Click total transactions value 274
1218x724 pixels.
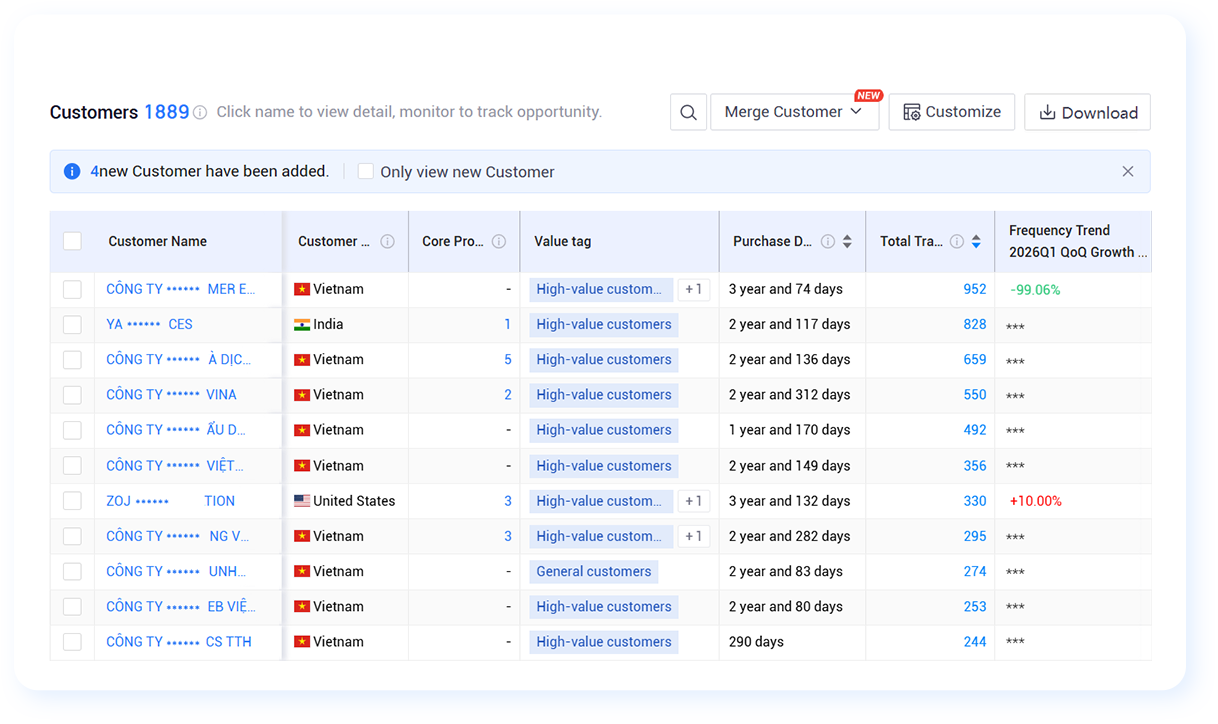(x=975, y=572)
